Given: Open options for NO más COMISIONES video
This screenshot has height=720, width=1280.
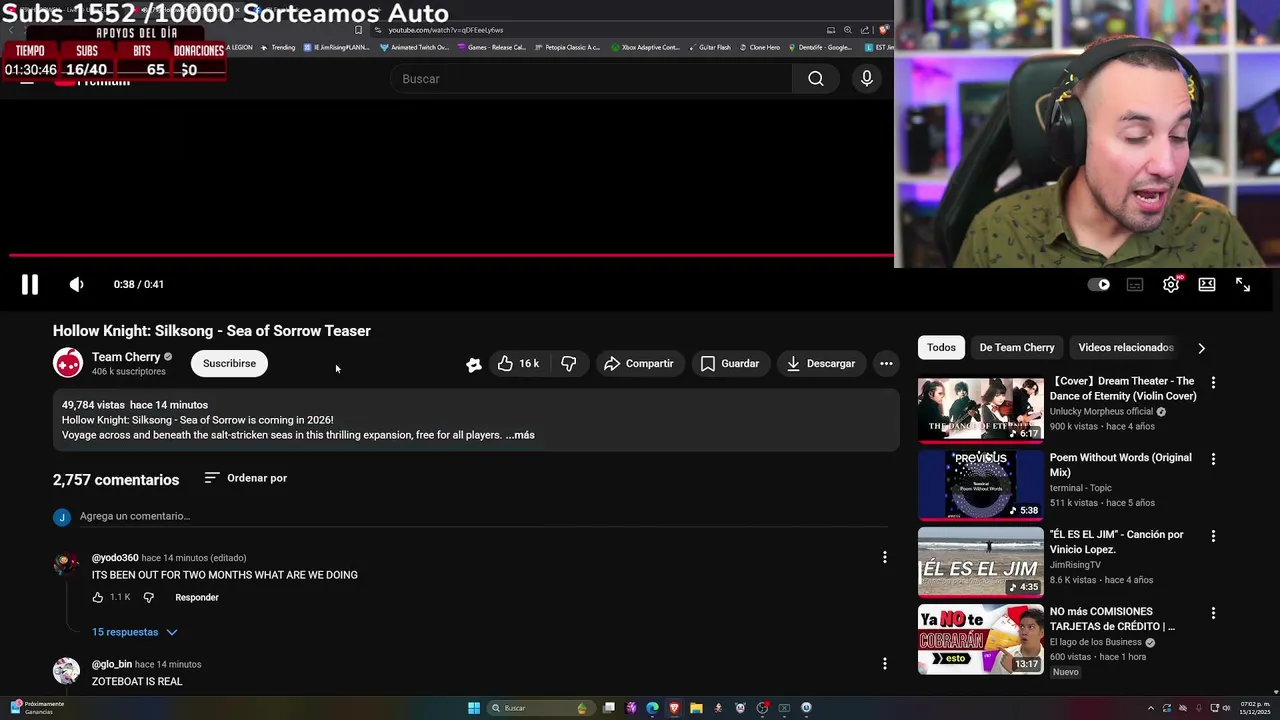Looking at the screenshot, I should point(1213,613).
